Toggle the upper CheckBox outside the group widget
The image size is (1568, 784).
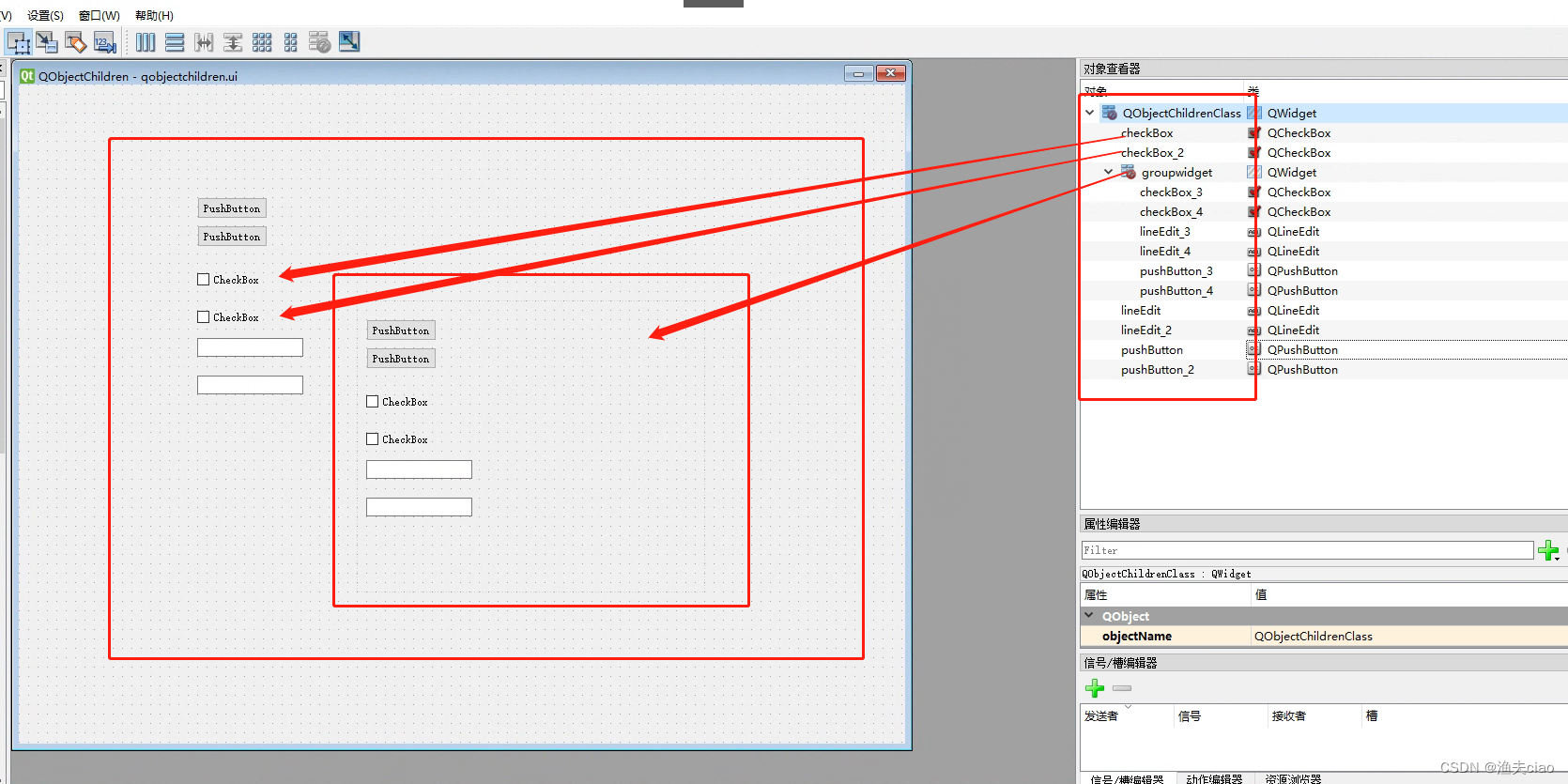click(203, 279)
